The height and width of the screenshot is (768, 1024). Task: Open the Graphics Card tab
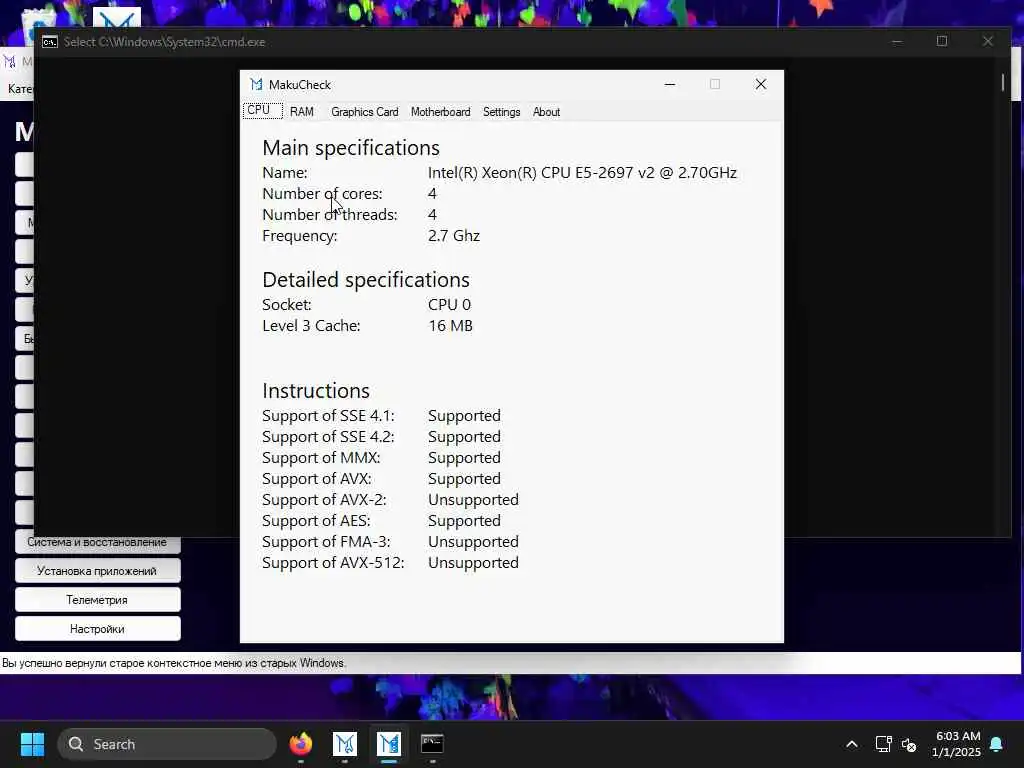[x=364, y=112]
